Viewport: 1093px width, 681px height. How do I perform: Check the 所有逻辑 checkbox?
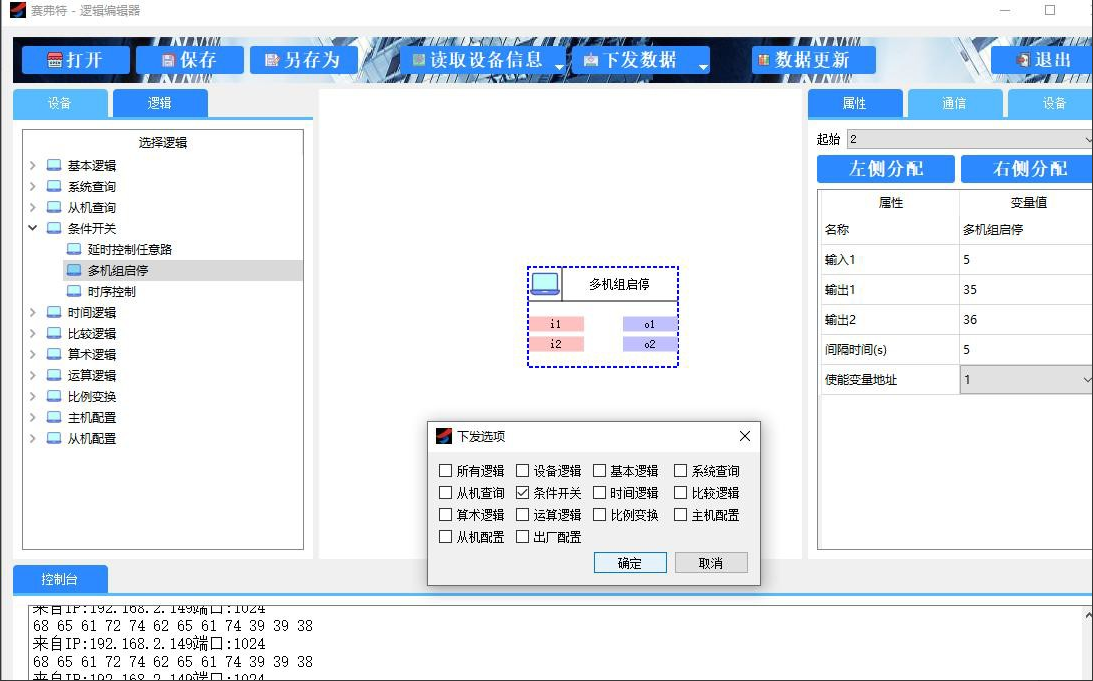[446, 471]
